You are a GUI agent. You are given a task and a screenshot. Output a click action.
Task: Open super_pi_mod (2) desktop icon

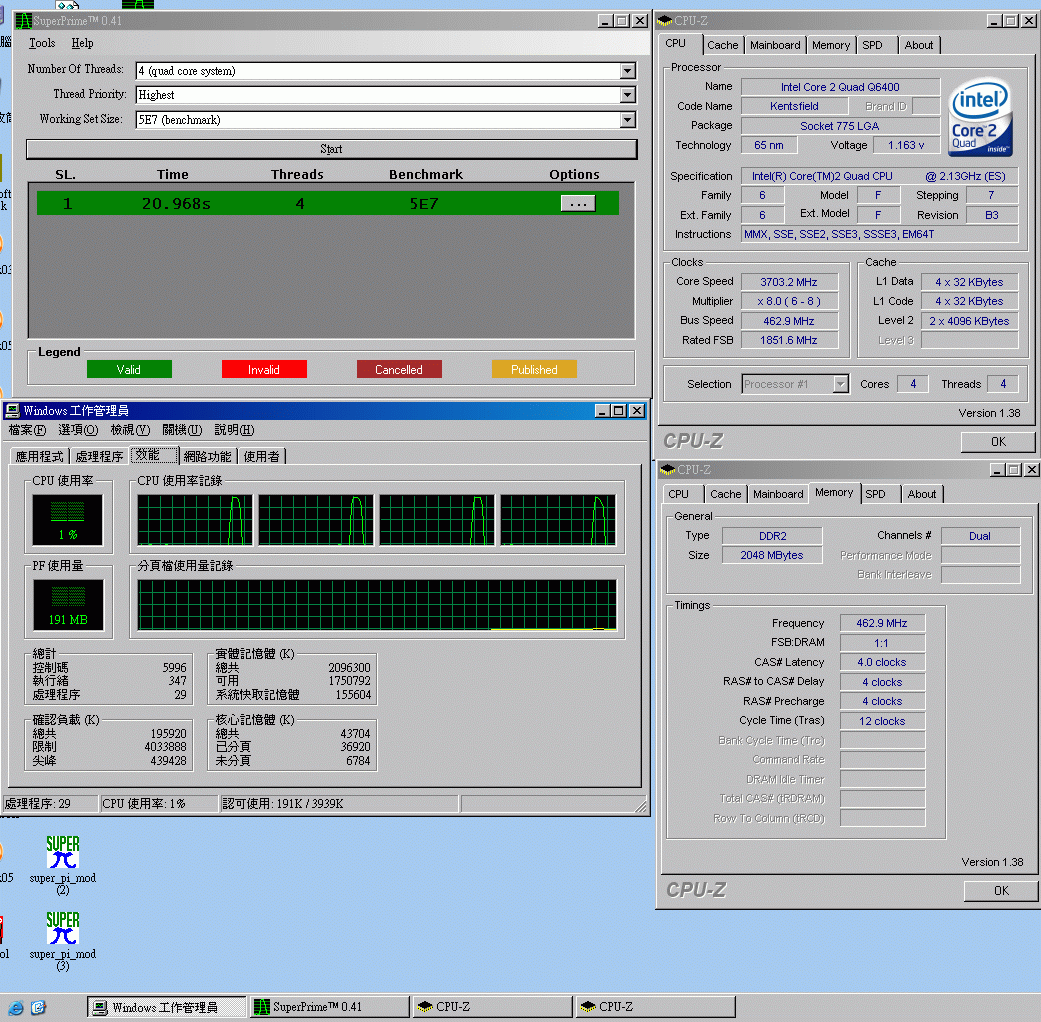tap(62, 865)
